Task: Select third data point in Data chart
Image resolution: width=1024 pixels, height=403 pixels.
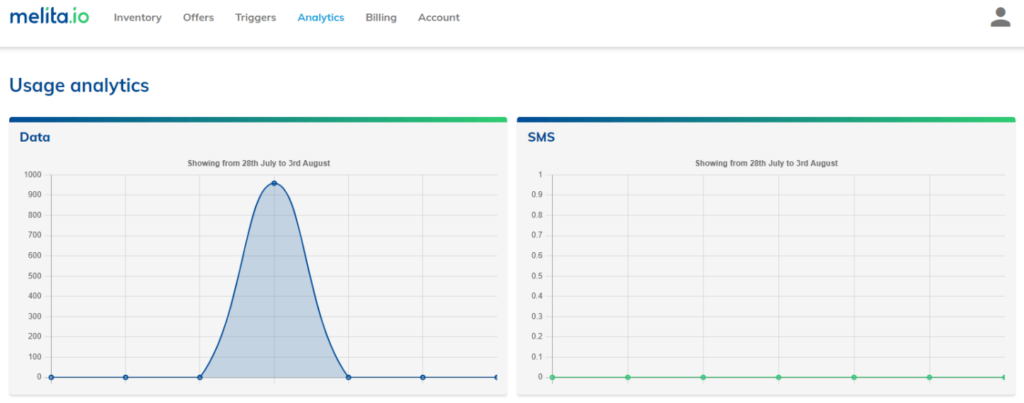Action: pos(200,377)
